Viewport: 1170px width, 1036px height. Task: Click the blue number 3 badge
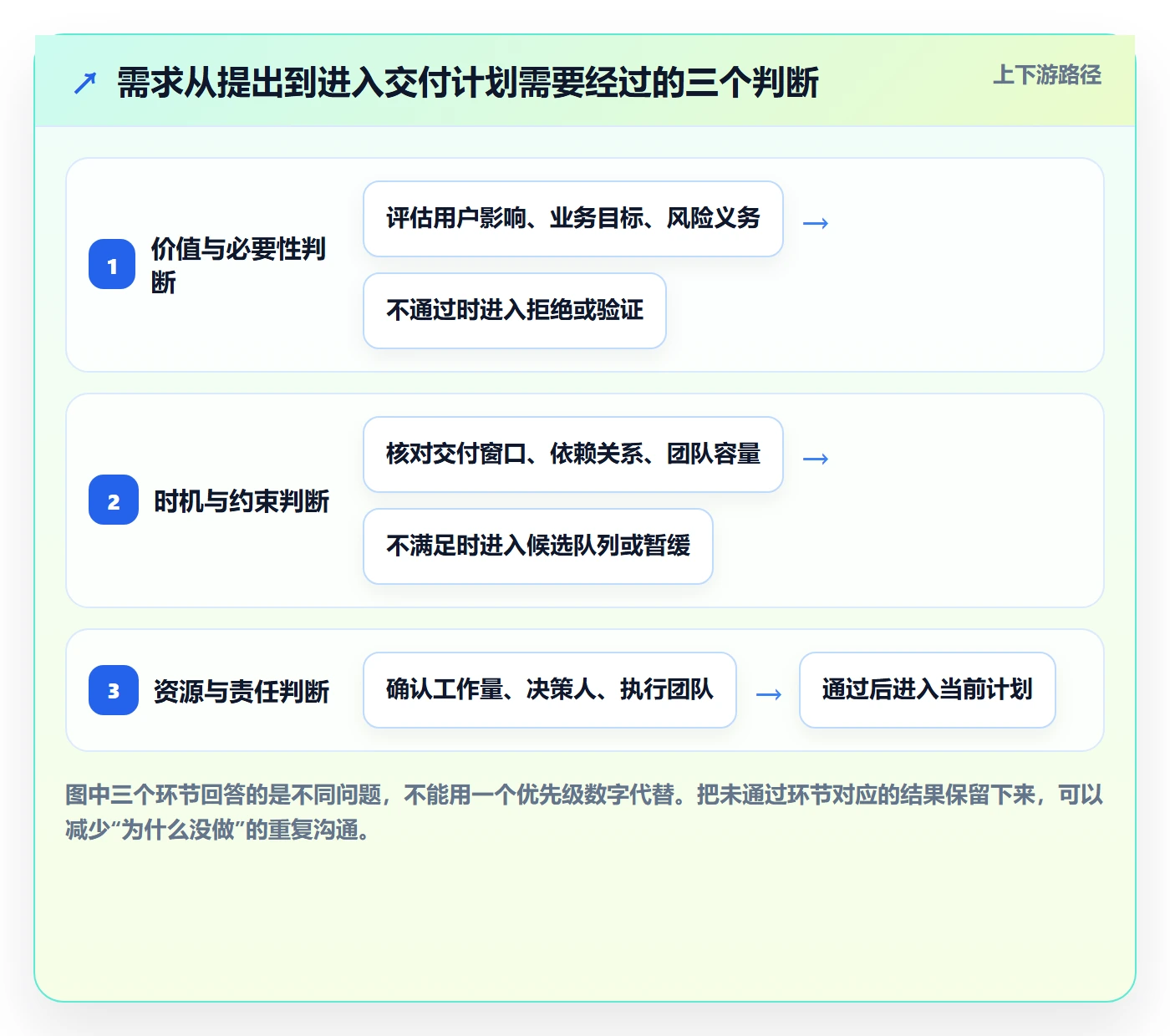pos(114,690)
